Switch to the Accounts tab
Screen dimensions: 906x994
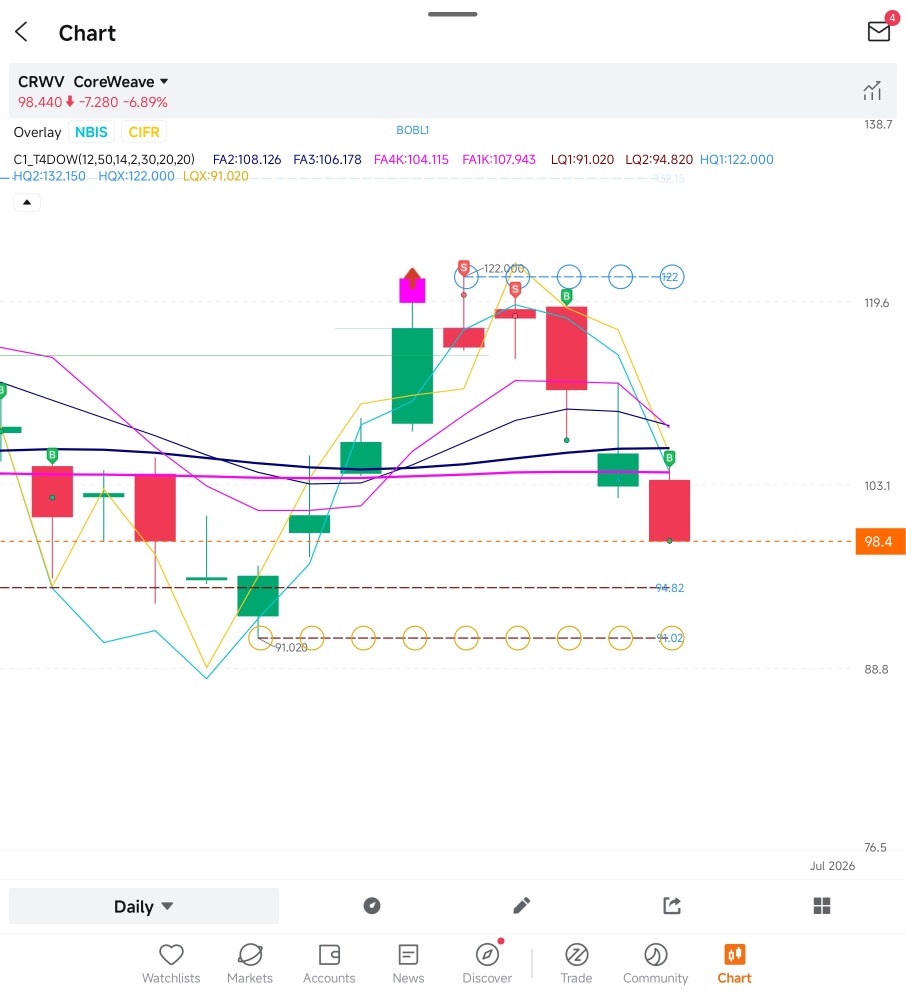(x=329, y=964)
